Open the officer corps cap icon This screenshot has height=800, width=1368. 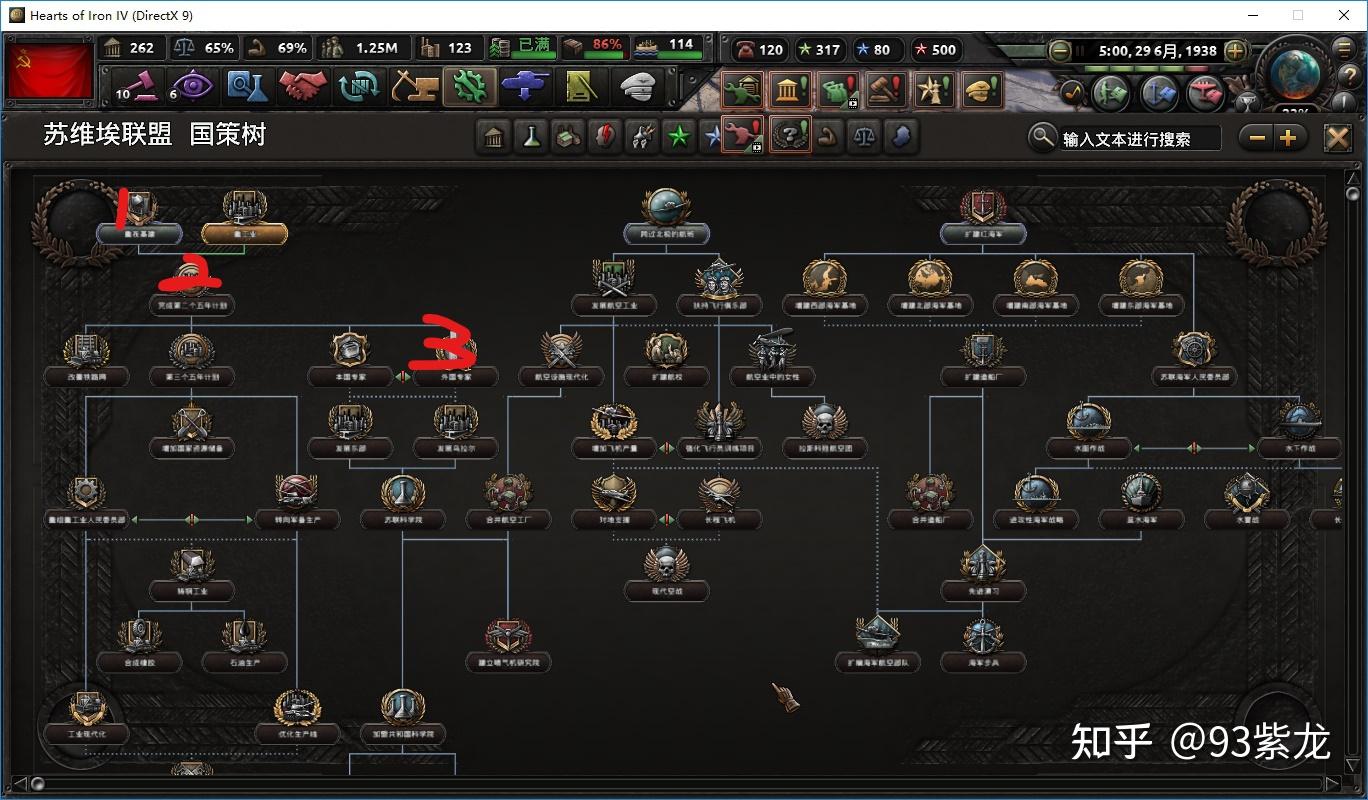(638, 87)
